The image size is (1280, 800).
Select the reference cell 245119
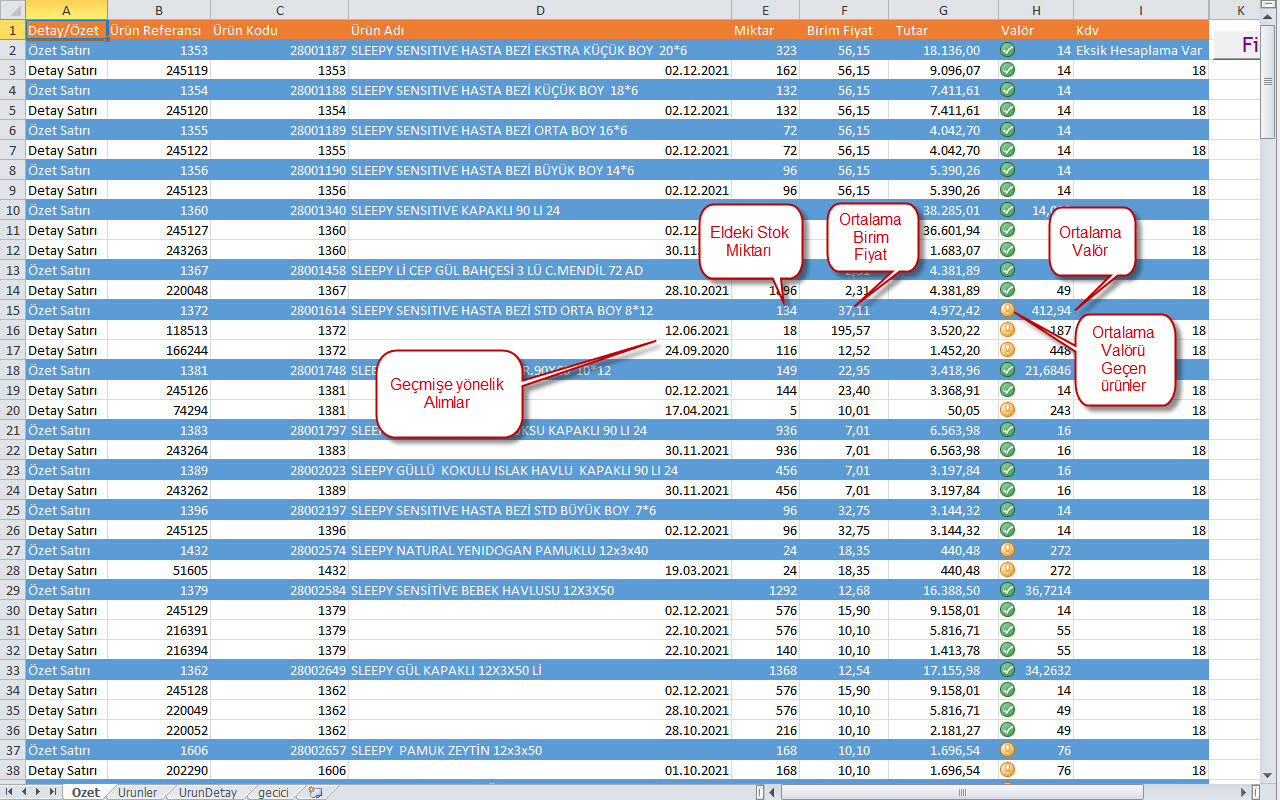click(159, 70)
